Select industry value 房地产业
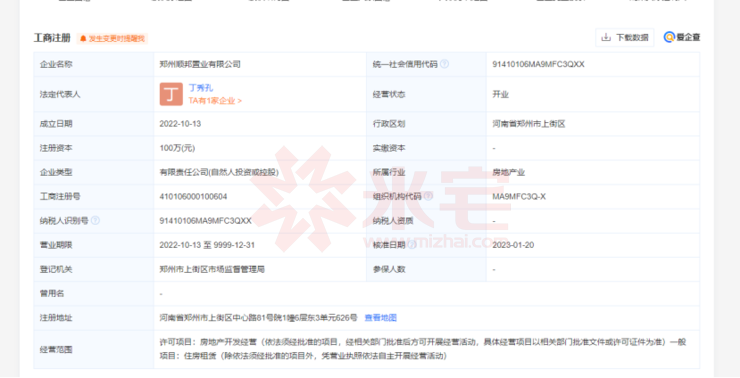This screenshot has height=378, width=740. 508,172
